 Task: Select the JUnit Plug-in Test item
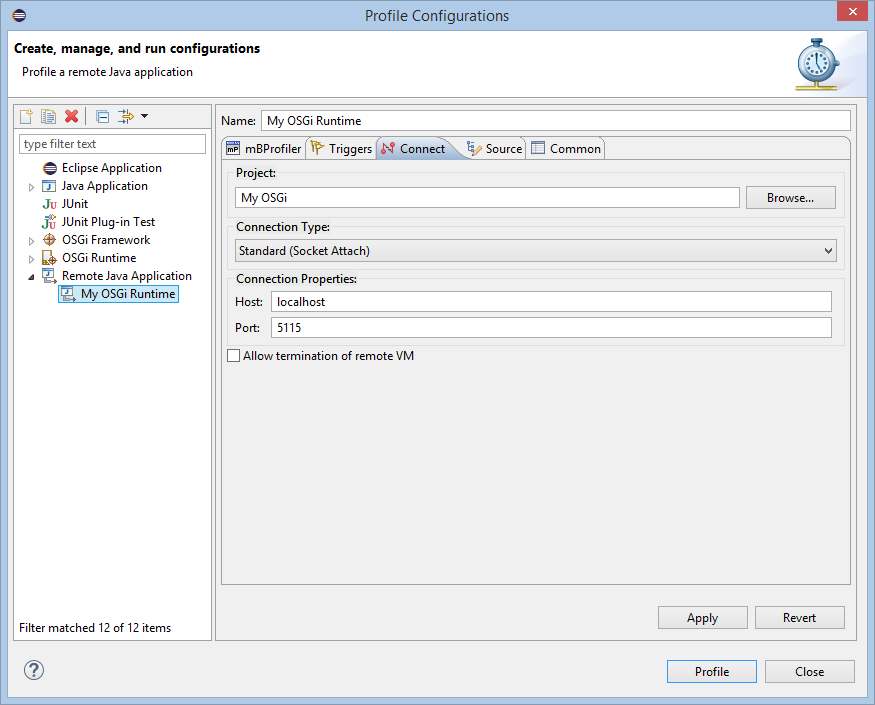tap(108, 222)
